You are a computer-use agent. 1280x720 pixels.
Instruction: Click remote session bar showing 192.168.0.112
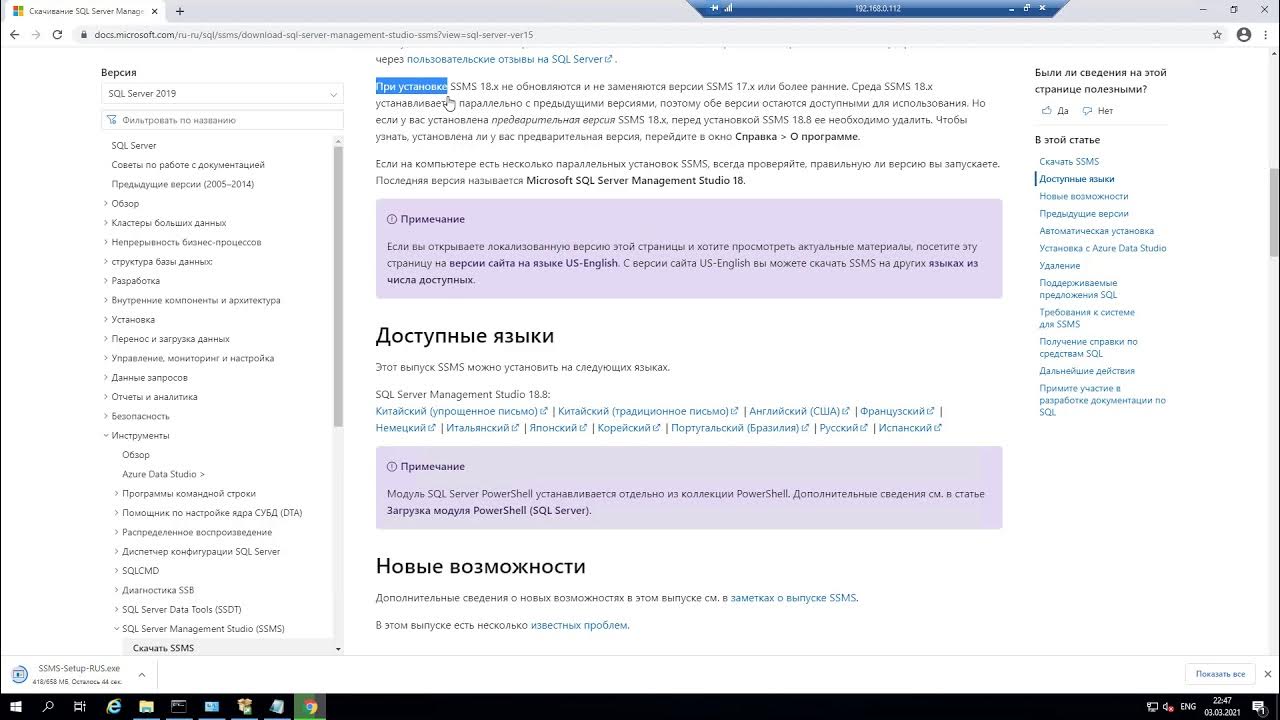pos(877,8)
